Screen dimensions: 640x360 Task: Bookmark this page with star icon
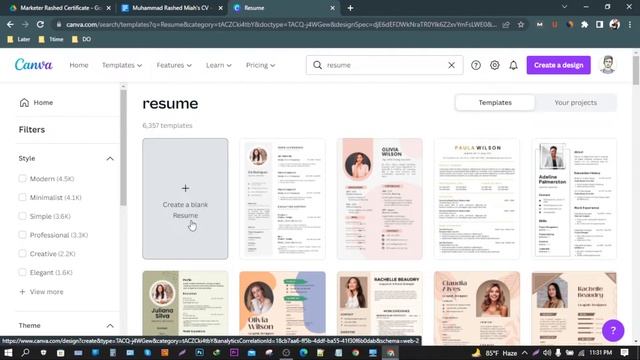521,24
